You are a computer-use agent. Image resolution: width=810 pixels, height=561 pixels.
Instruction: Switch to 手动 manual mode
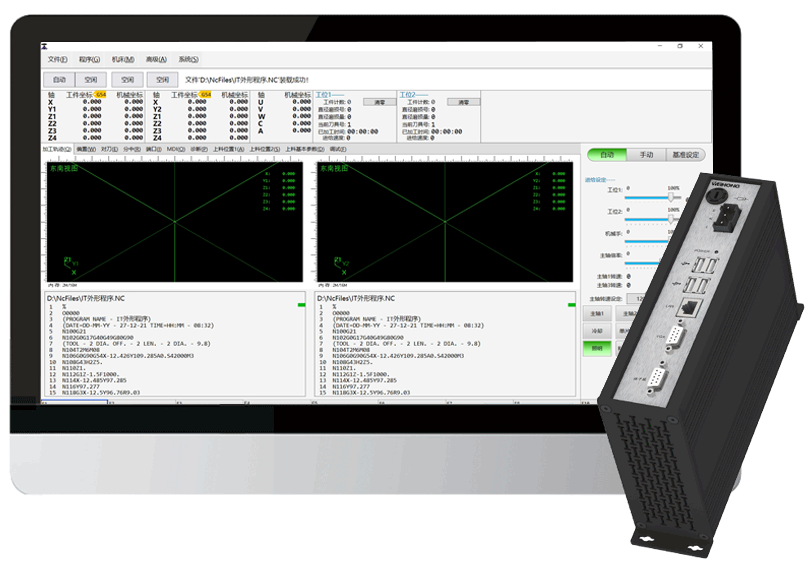pos(646,155)
